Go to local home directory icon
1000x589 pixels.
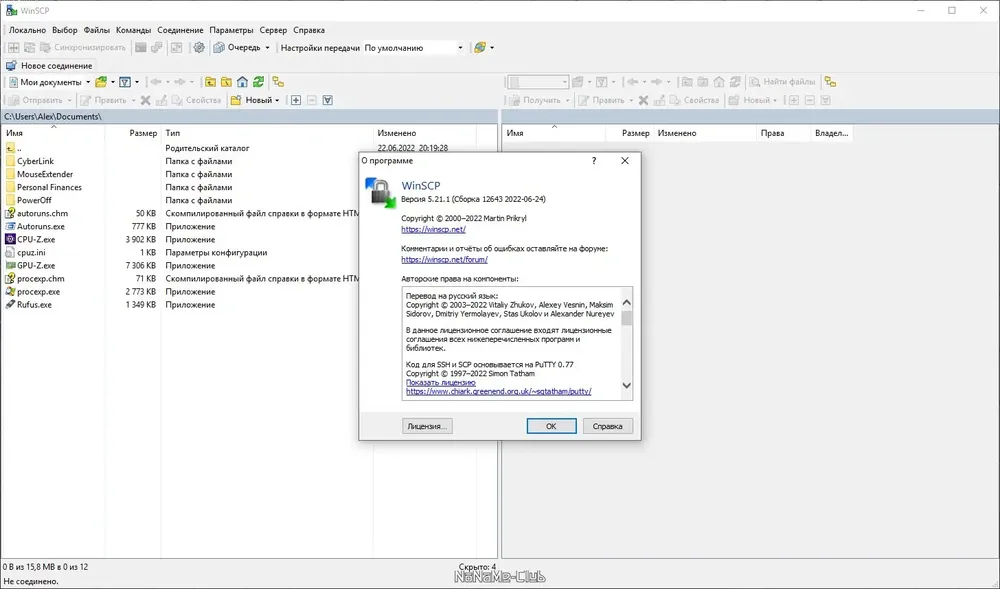click(242, 82)
